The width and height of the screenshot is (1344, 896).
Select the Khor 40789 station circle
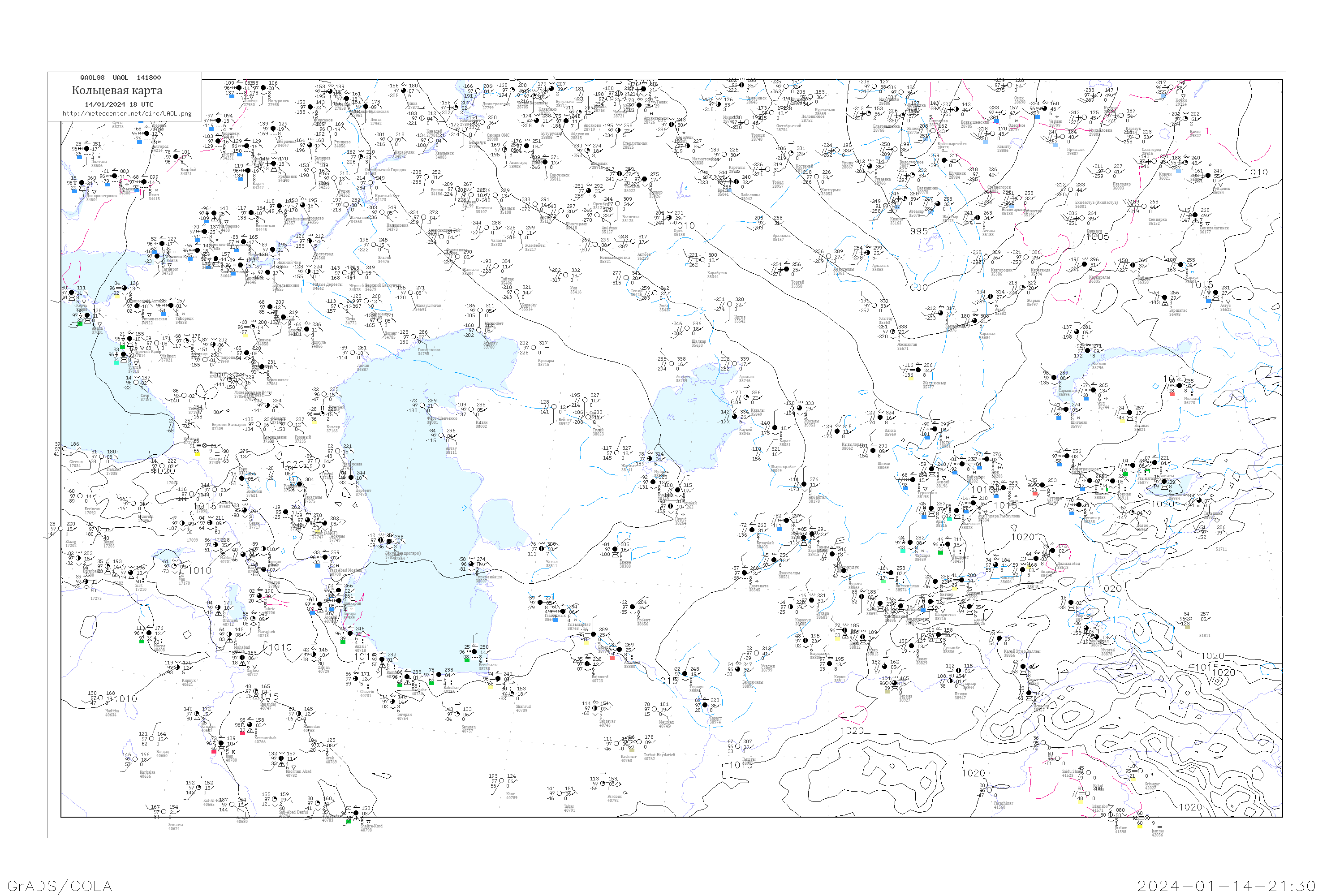(501, 780)
